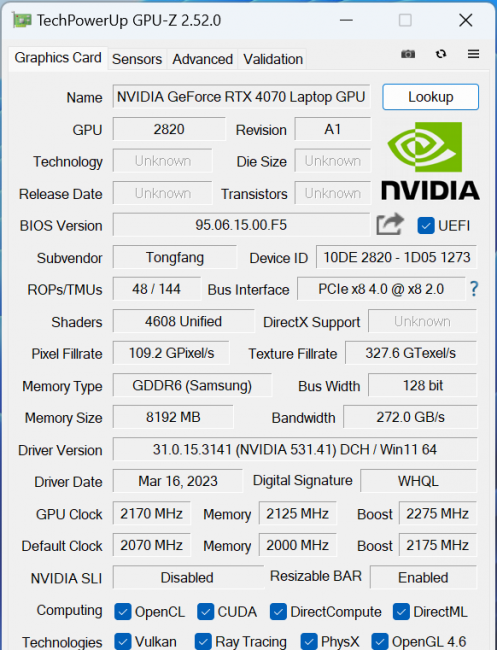
Task: Toggle the CUDA checkbox
Action: [x=206, y=612]
